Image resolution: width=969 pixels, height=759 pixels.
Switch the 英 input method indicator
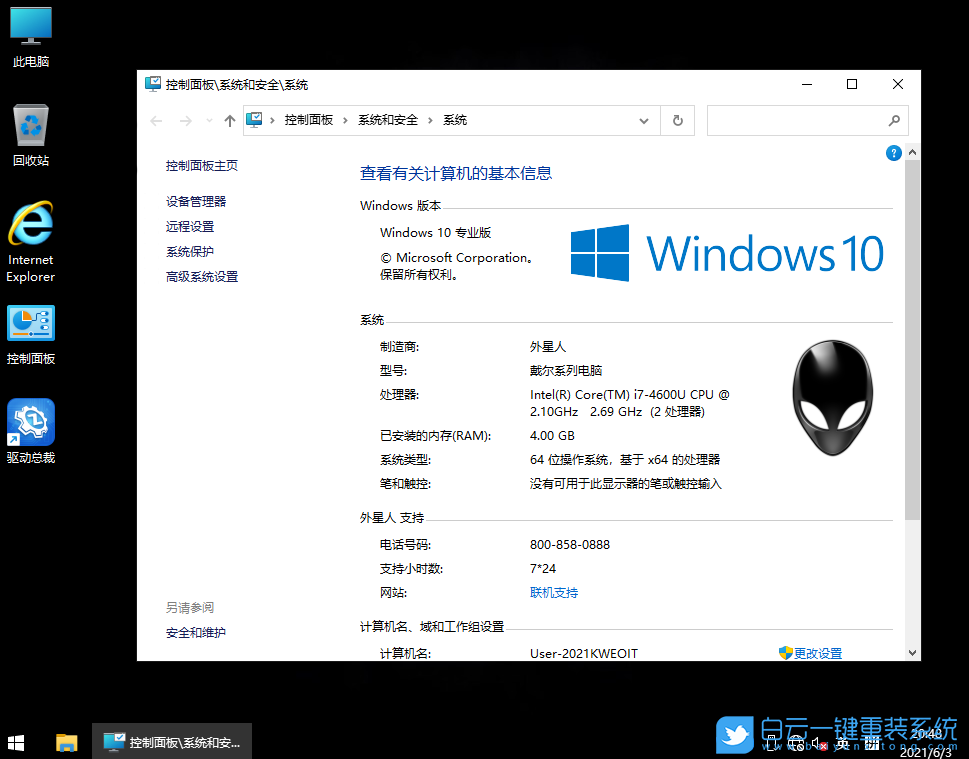pos(843,742)
